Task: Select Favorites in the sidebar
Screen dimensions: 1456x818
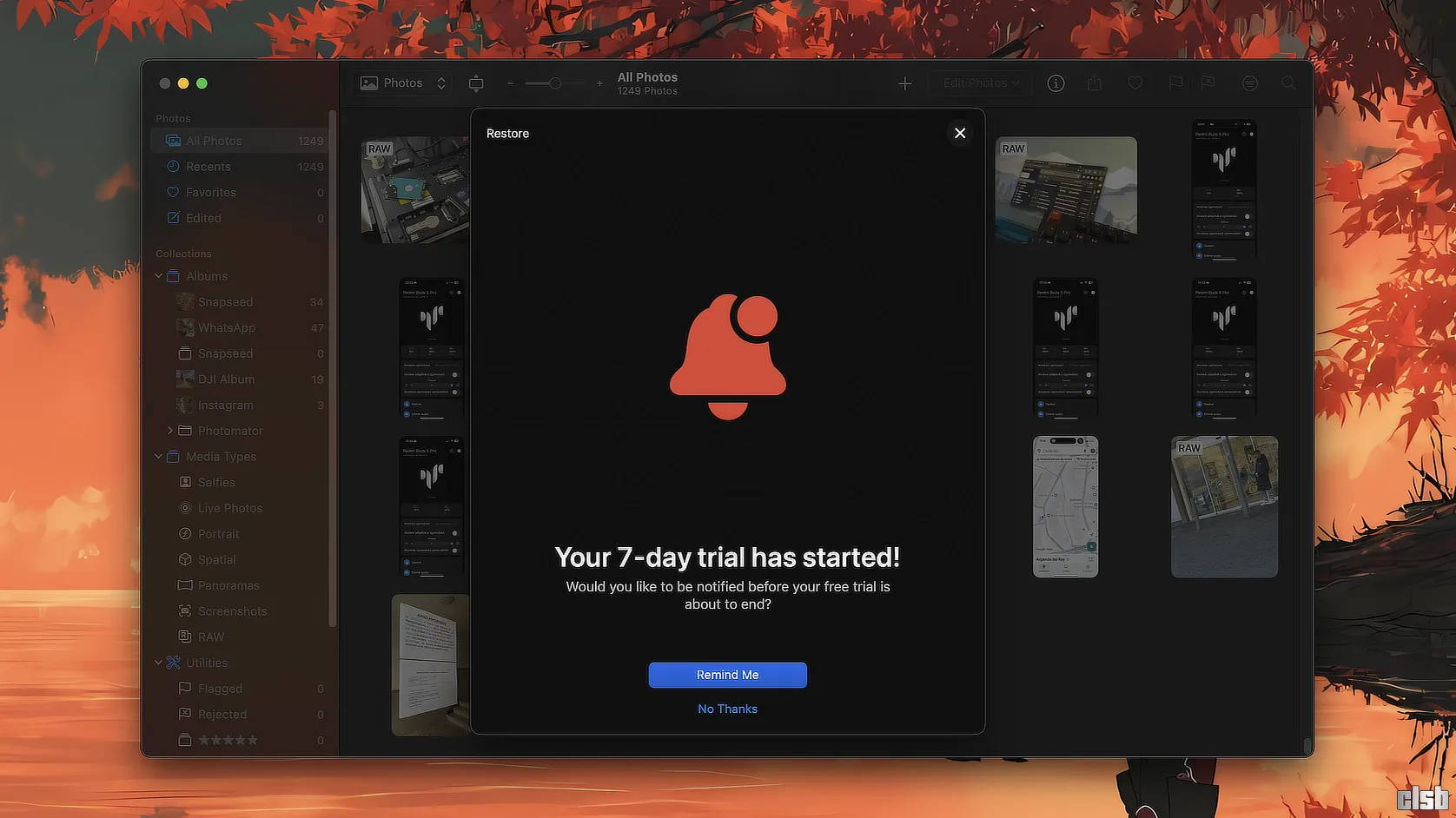Action: 210,193
